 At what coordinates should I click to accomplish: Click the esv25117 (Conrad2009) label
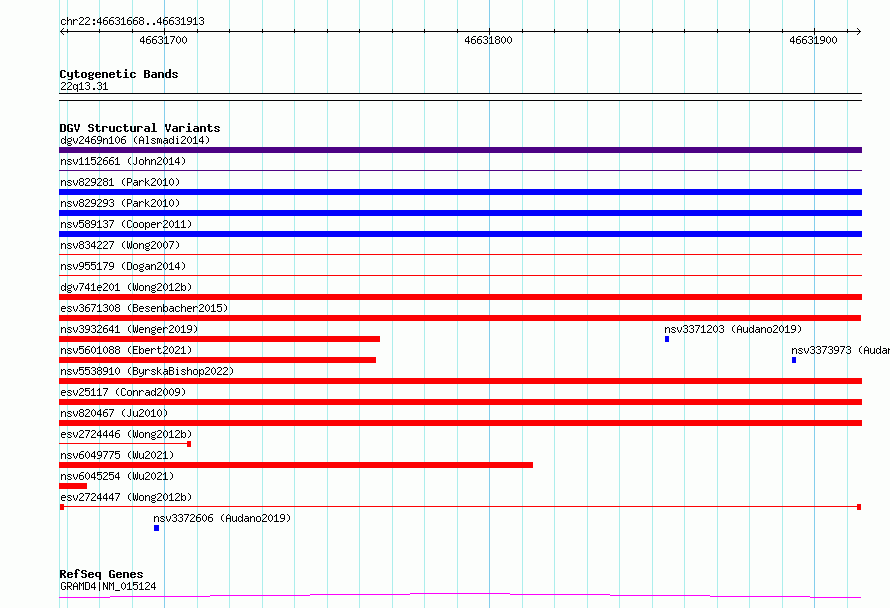click(123, 392)
